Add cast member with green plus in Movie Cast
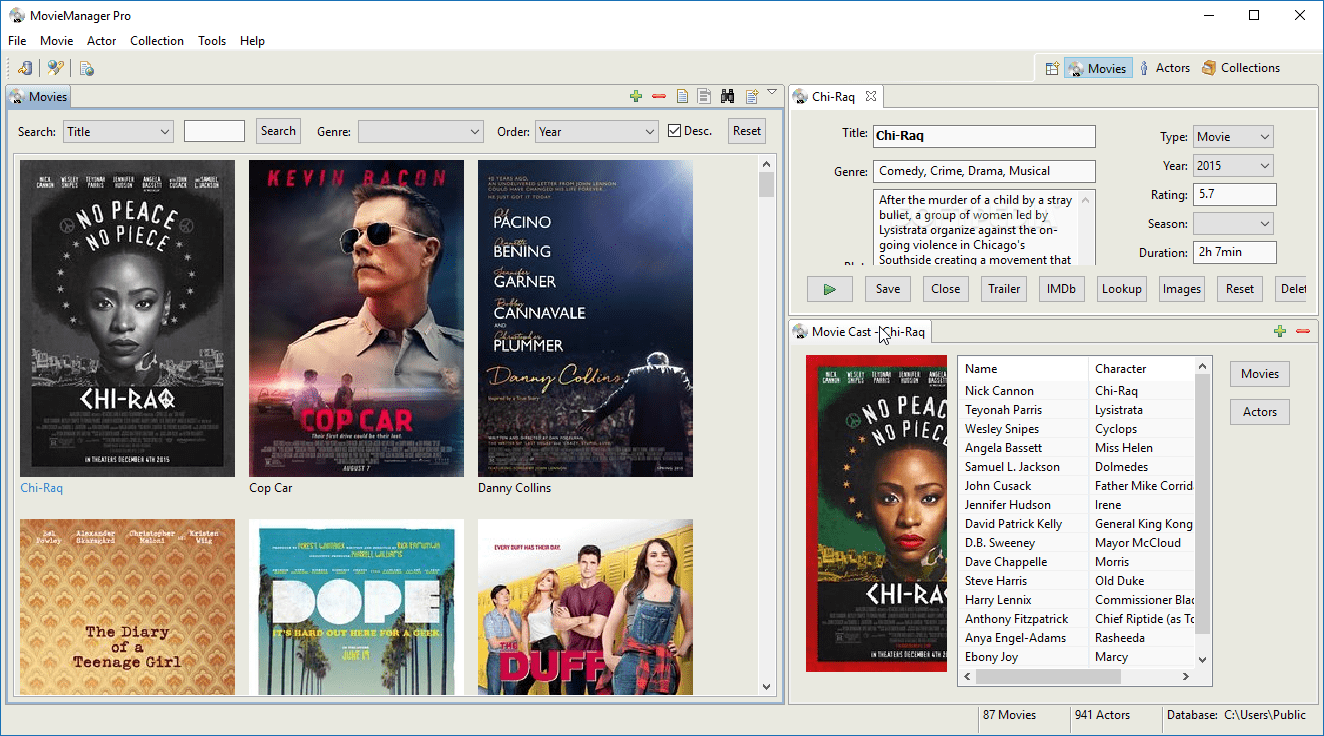Viewport: 1324px width, 736px height. click(x=1280, y=331)
